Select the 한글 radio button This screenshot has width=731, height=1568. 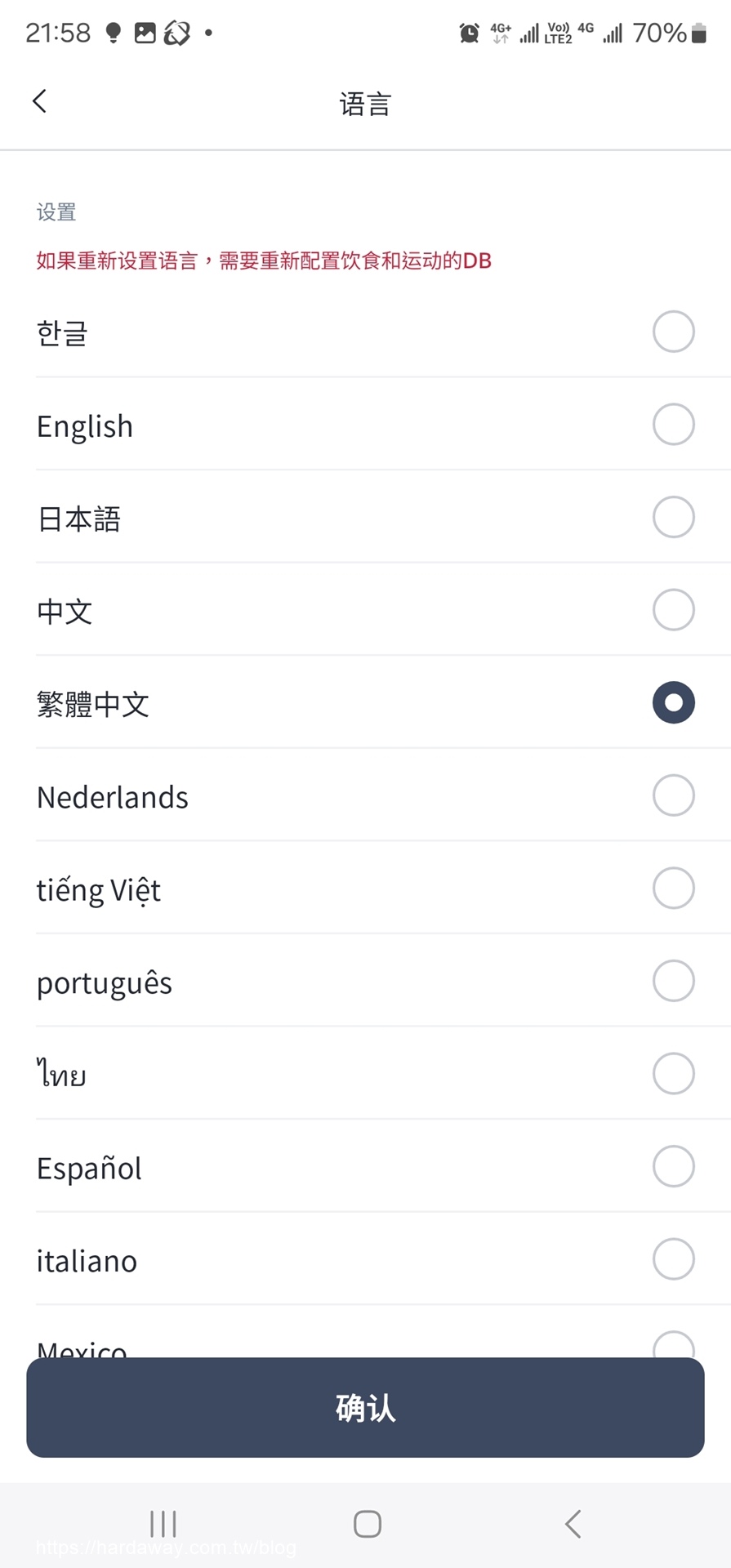click(673, 332)
